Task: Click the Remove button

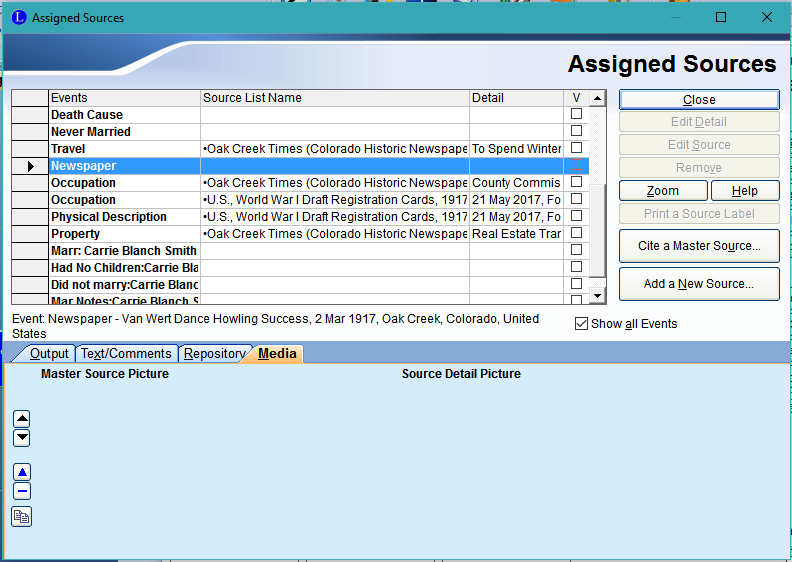Action: [699, 168]
